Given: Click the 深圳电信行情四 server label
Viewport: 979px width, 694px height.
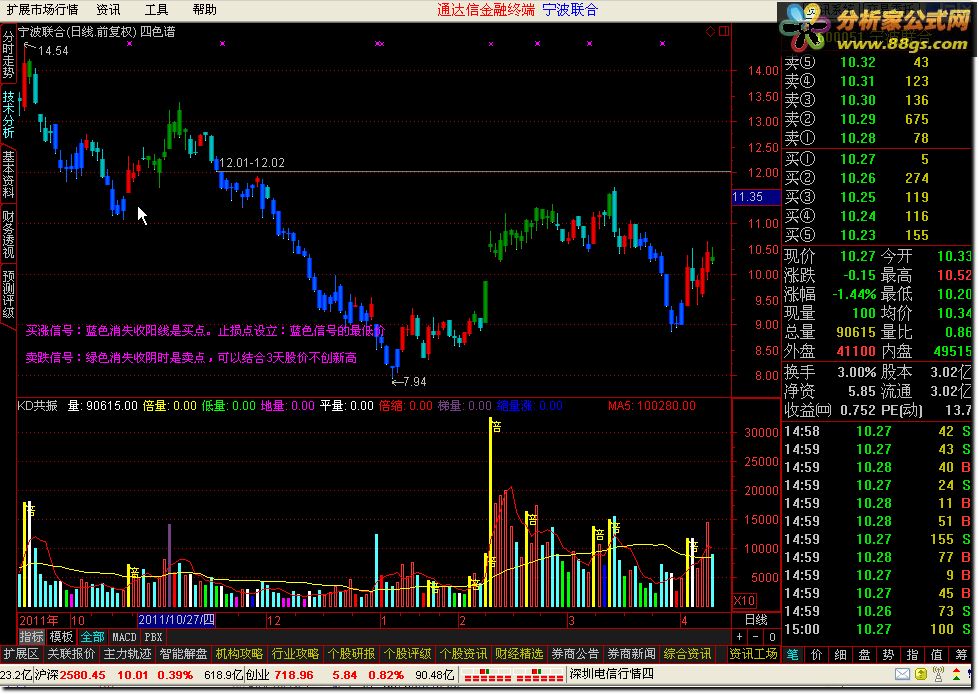Looking at the screenshot, I should click(611, 674).
